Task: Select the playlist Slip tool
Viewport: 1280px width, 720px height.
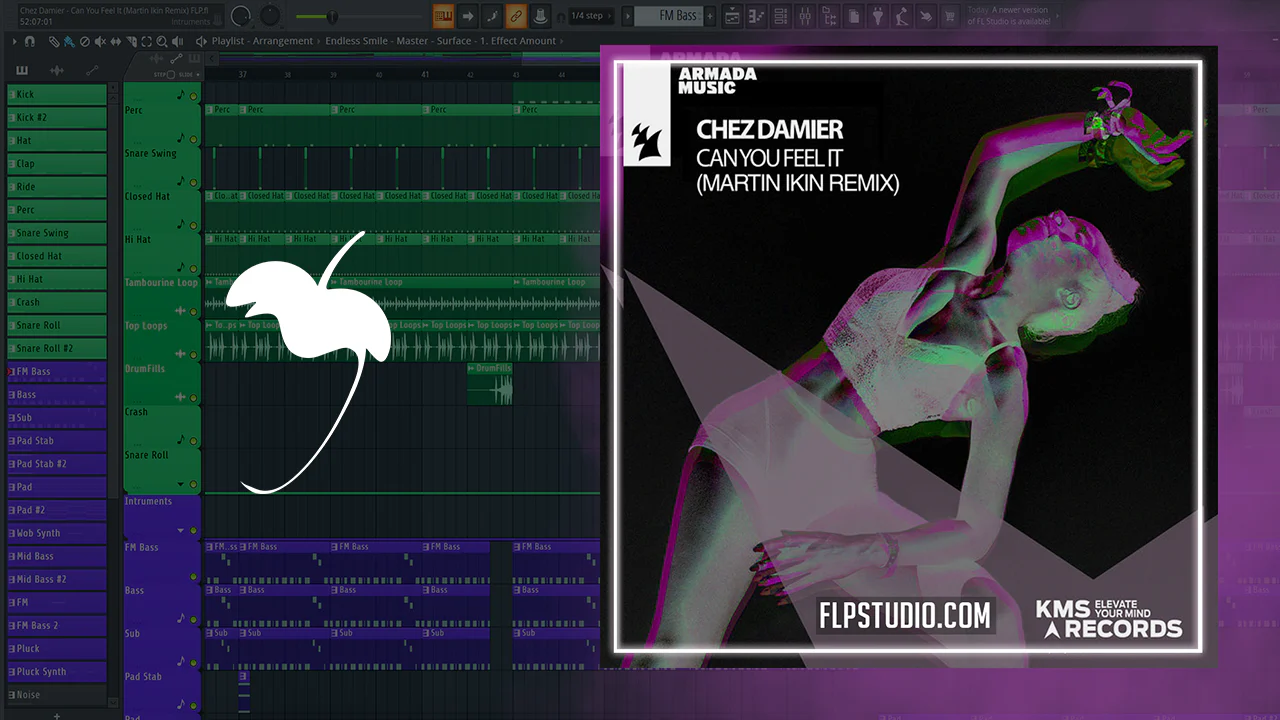Action: click(115, 41)
